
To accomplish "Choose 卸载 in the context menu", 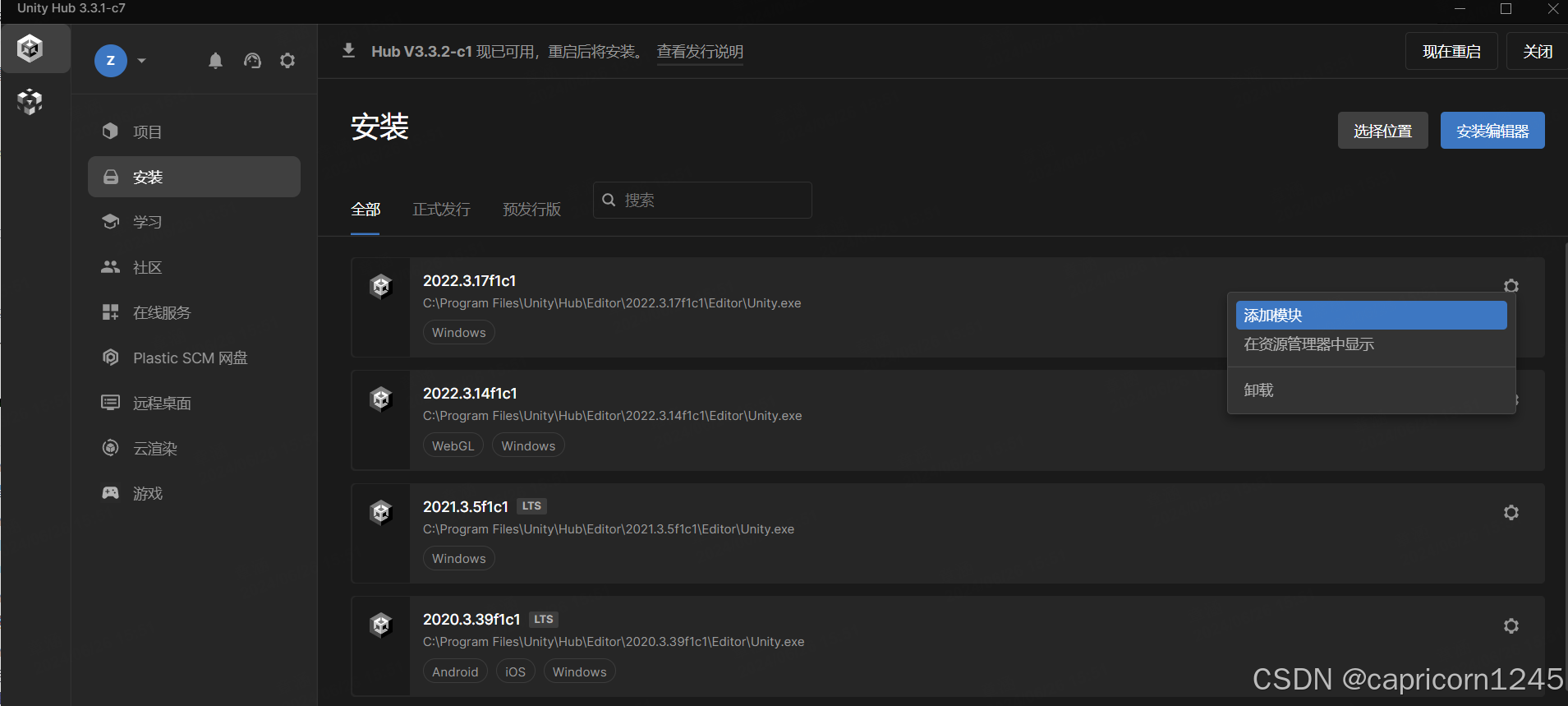I will coord(1371,390).
